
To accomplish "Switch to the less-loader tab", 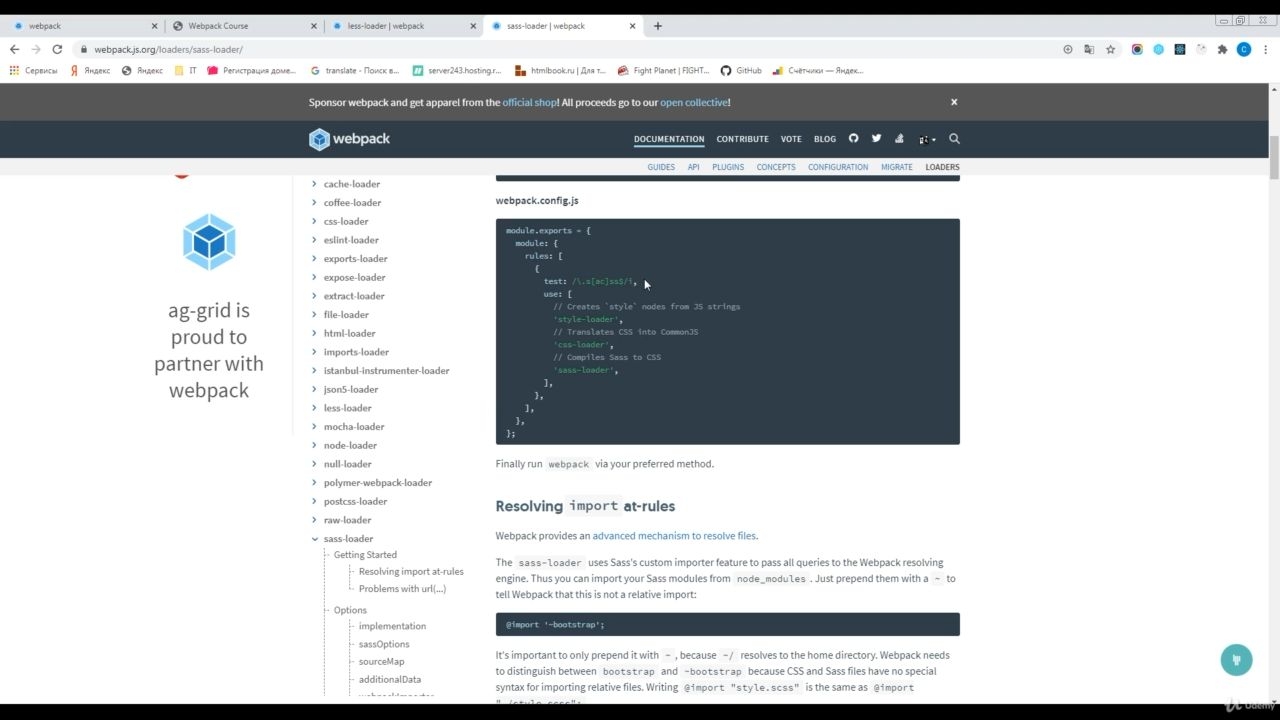I will point(401,26).
